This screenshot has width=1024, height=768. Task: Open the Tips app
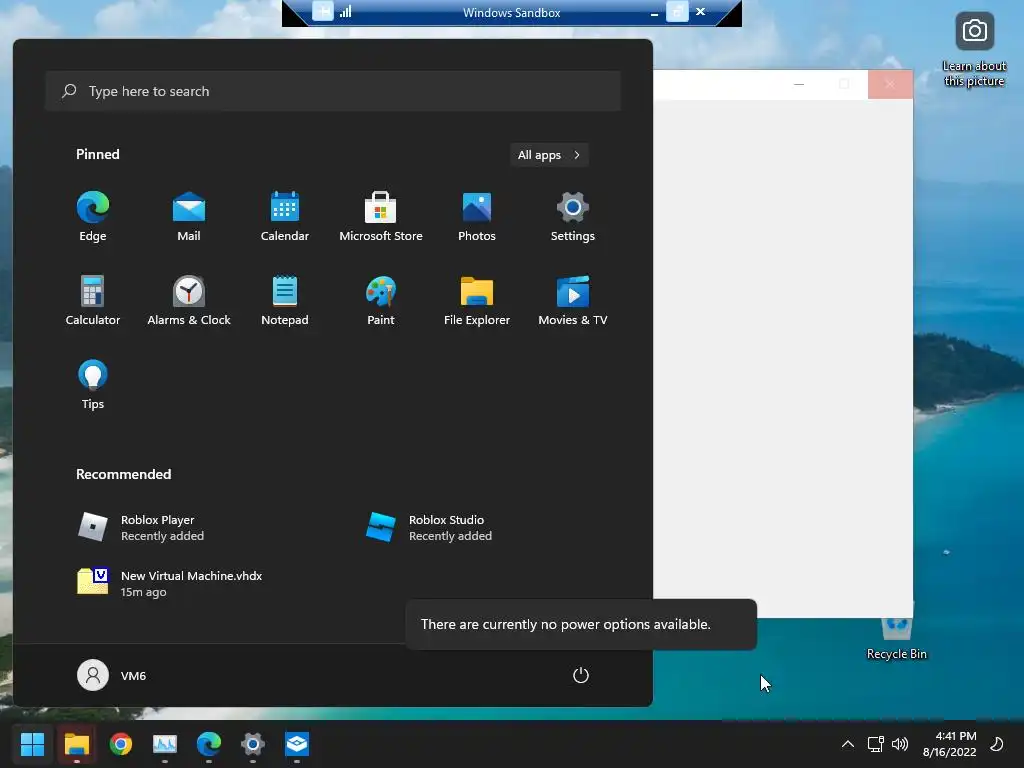pyautogui.click(x=93, y=385)
